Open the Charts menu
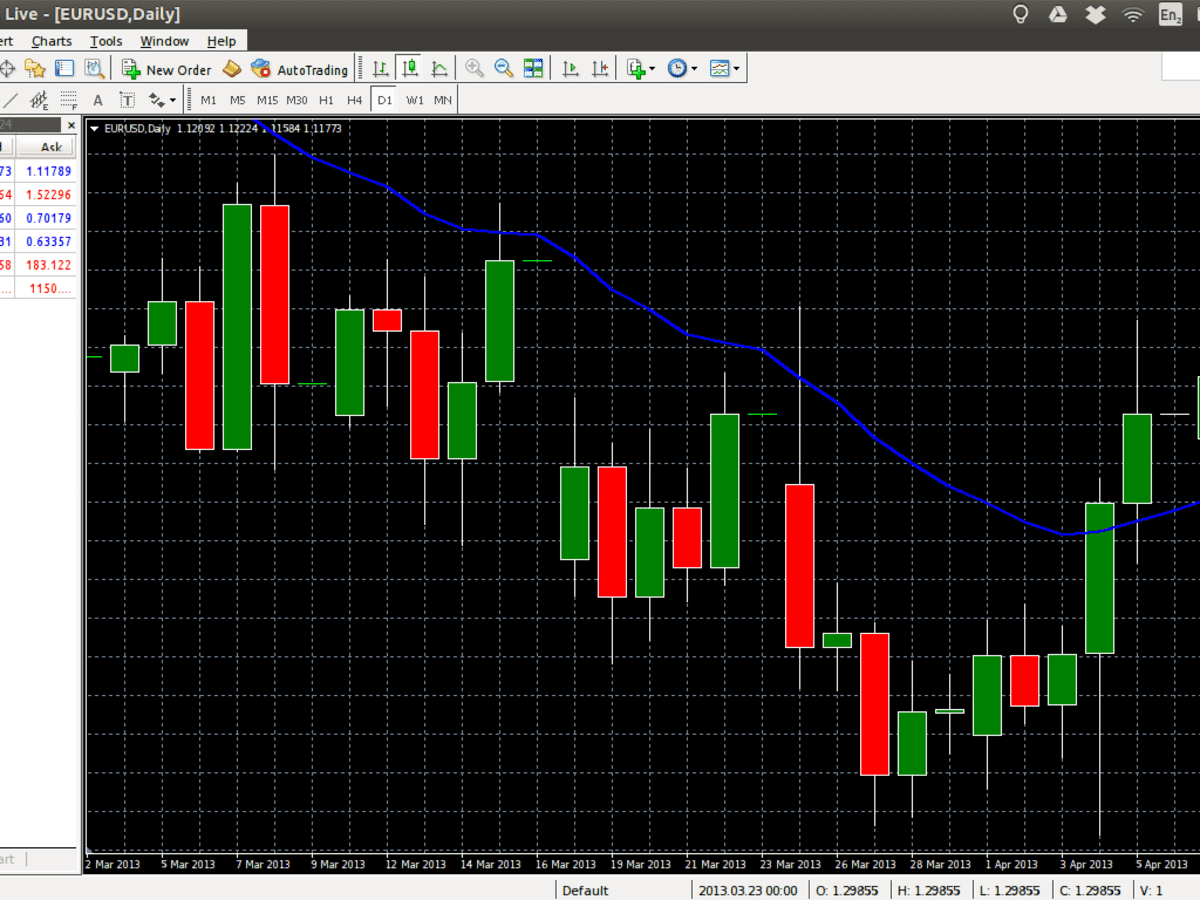This screenshot has height=900, width=1200. [x=51, y=41]
